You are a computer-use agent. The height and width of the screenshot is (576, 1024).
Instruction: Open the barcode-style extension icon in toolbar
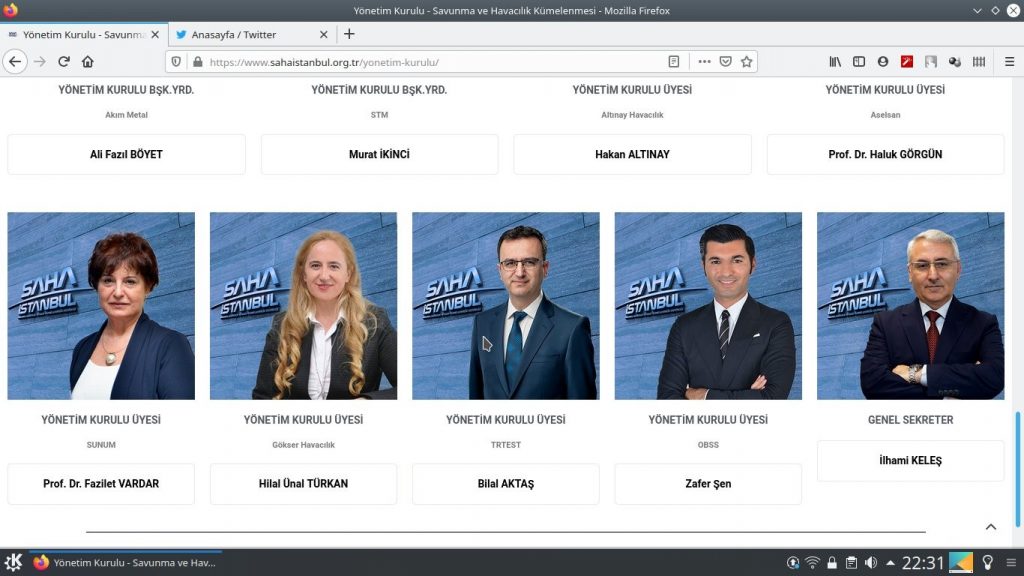(x=979, y=61)
